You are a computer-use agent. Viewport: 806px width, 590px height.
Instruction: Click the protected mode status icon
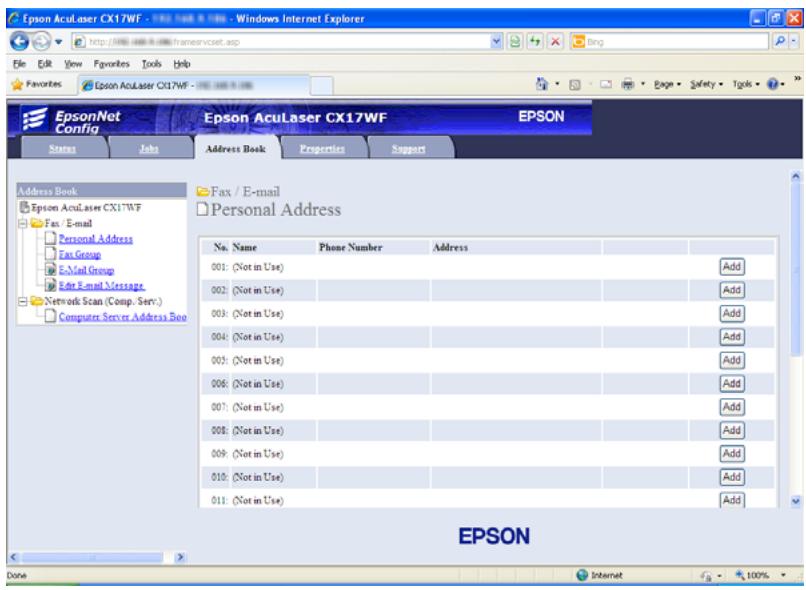tap(707, 576)
